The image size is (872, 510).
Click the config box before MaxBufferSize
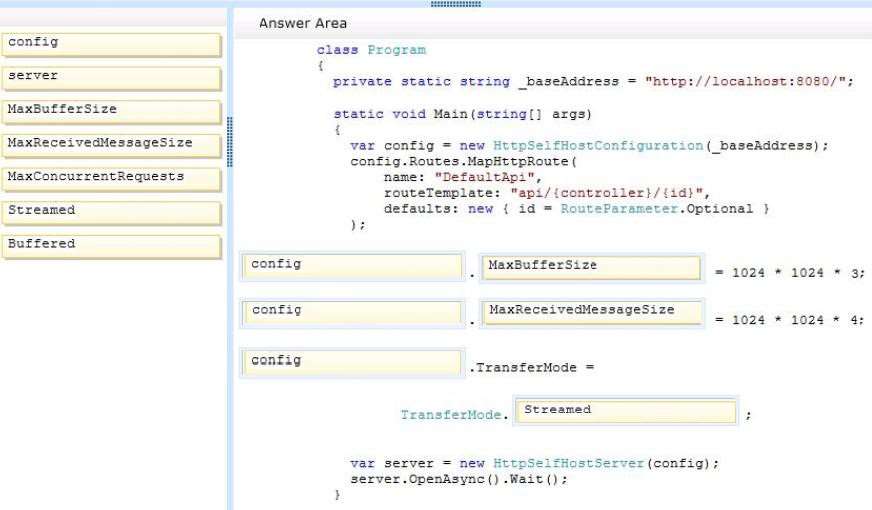353,267
